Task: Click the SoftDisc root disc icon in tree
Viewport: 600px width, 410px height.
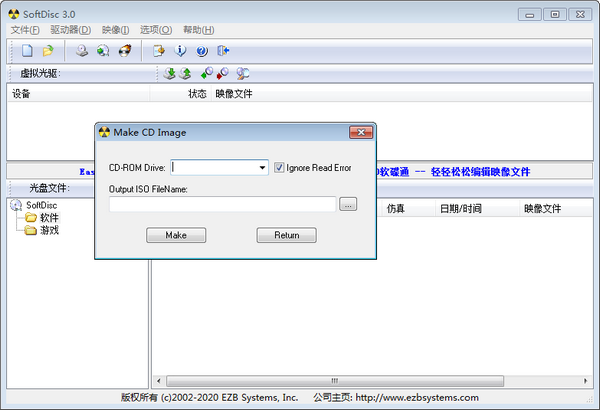Action: point(16,205)
